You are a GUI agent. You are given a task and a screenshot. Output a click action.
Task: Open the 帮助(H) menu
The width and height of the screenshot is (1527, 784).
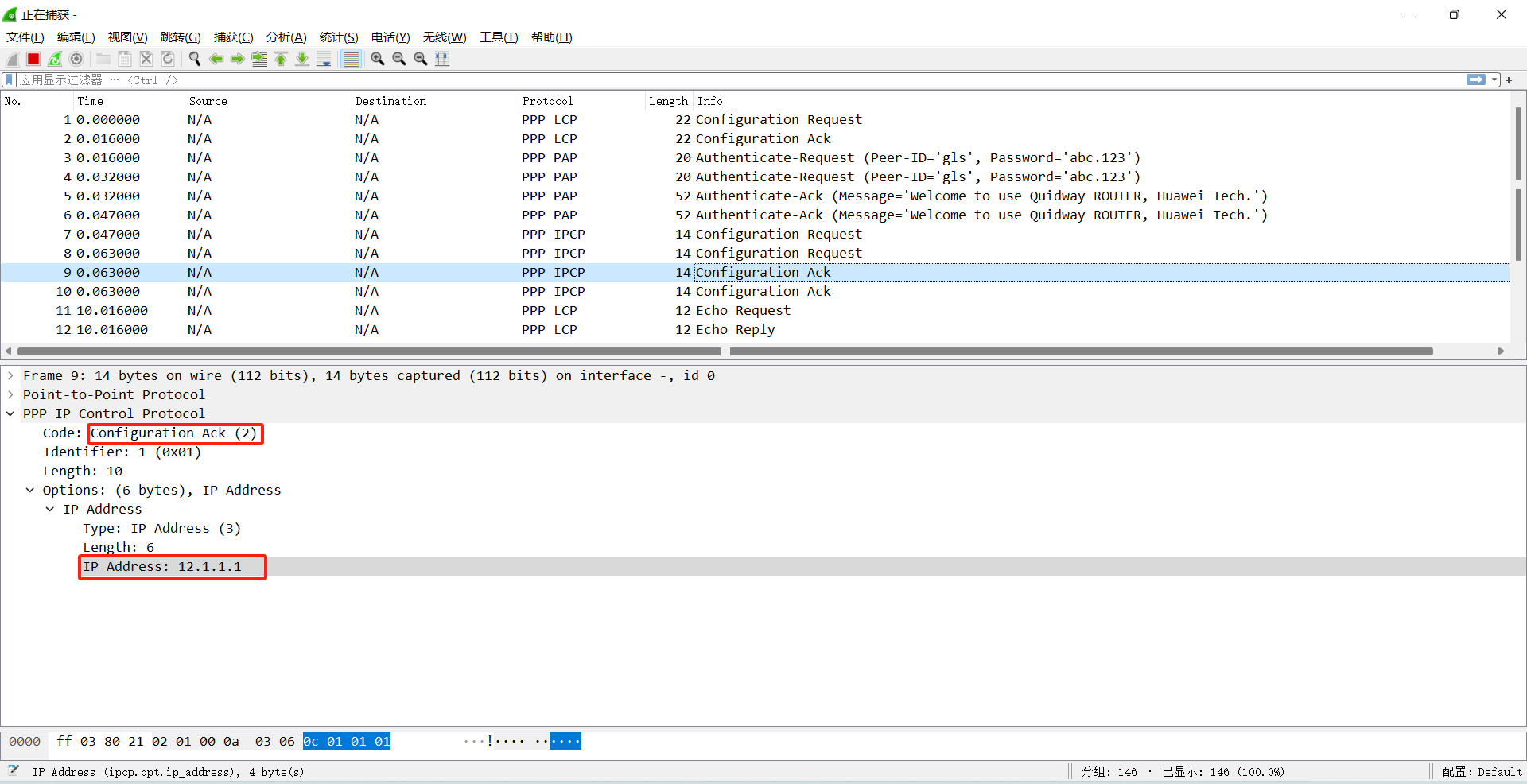(x=551, y=37)
